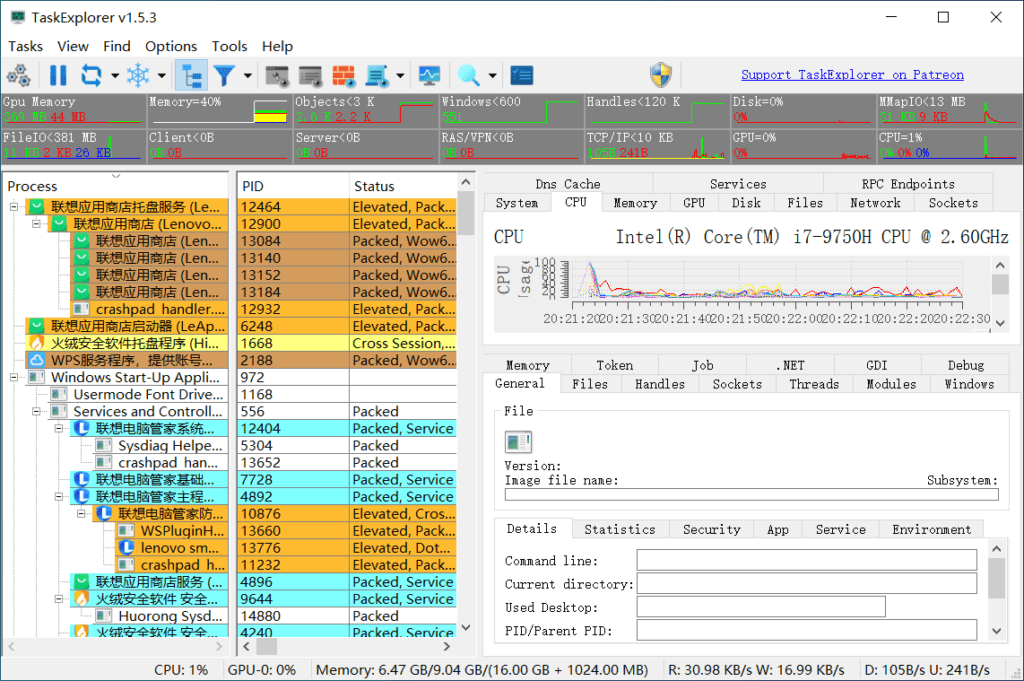Click the 火绒安全软件托盘程序 flame icon
Image resolution: width=1024 pixels, height=681 pixels.
pos(37,343)
